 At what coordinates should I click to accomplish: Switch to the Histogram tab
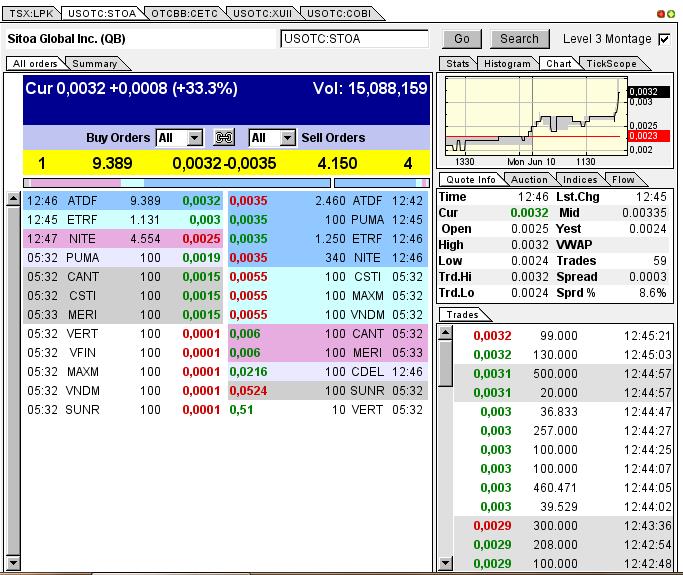506,64
